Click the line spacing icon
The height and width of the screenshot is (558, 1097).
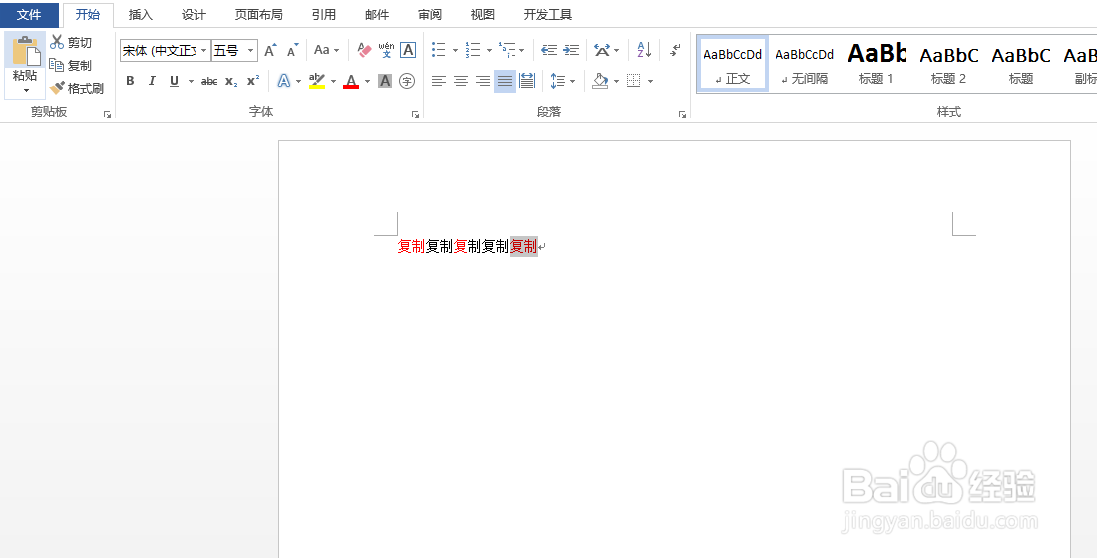(x=558, y=81)
